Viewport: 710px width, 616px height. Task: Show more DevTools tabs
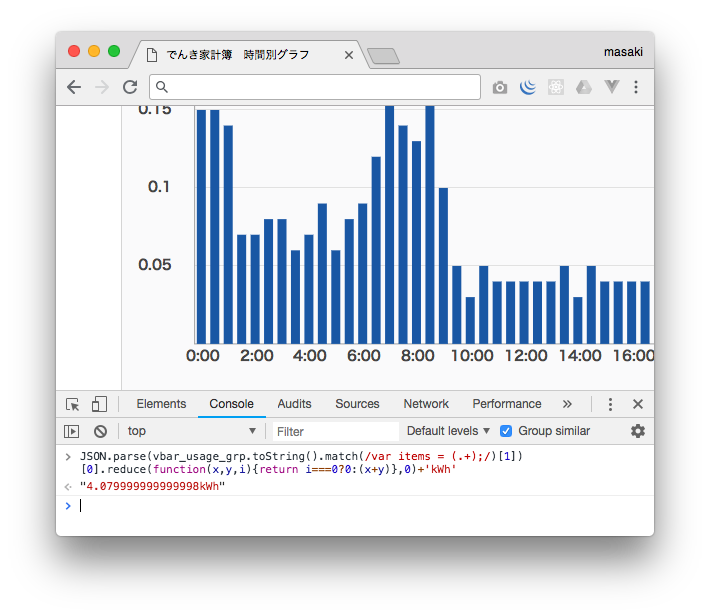[567, 404]
